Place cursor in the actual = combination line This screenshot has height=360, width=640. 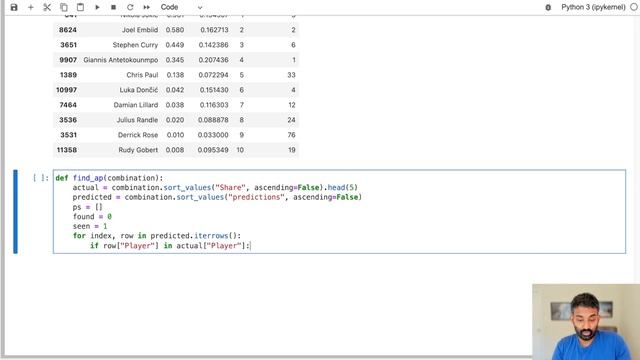(x=215, y=188)
